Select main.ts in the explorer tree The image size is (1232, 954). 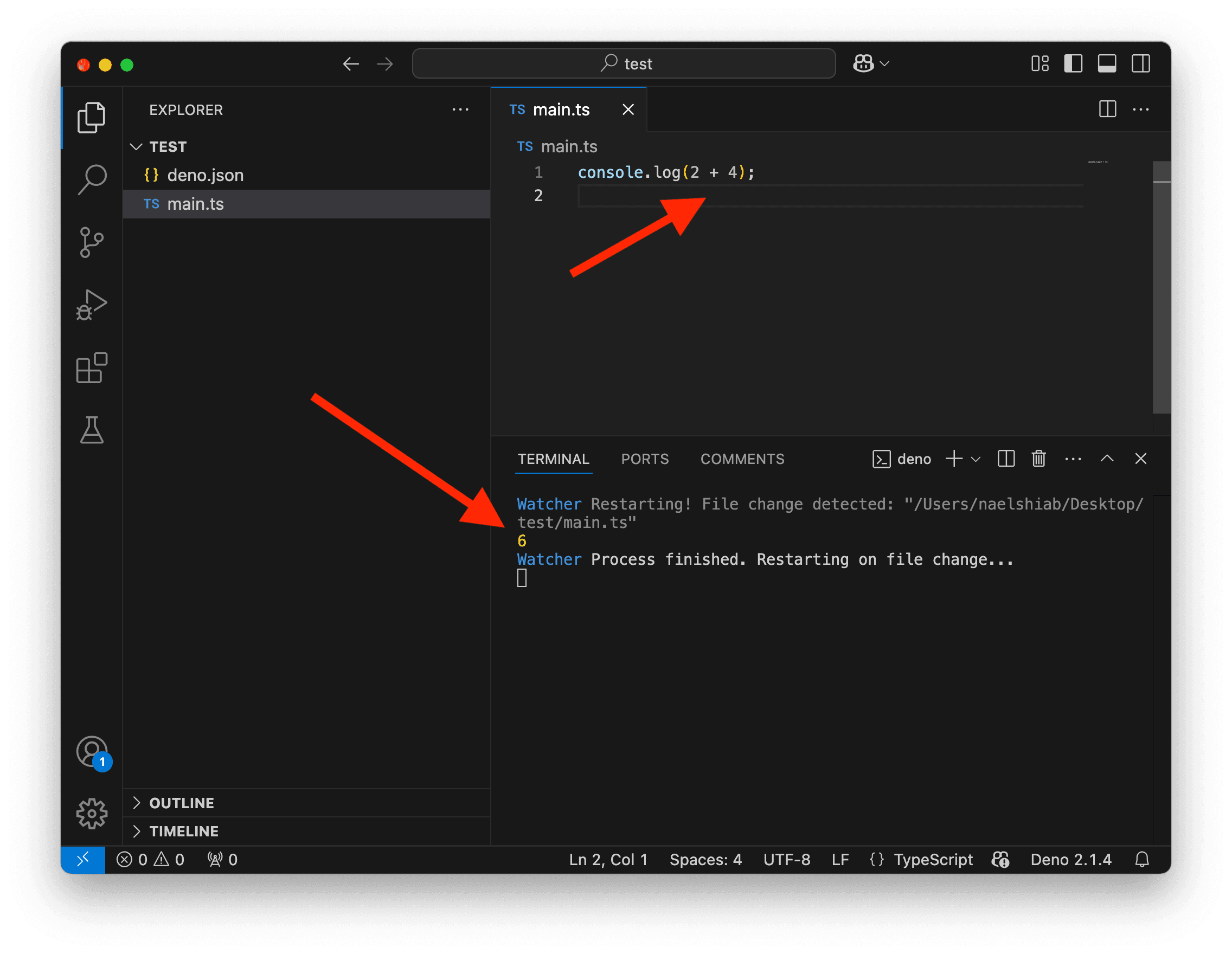(x=306, y=204)
